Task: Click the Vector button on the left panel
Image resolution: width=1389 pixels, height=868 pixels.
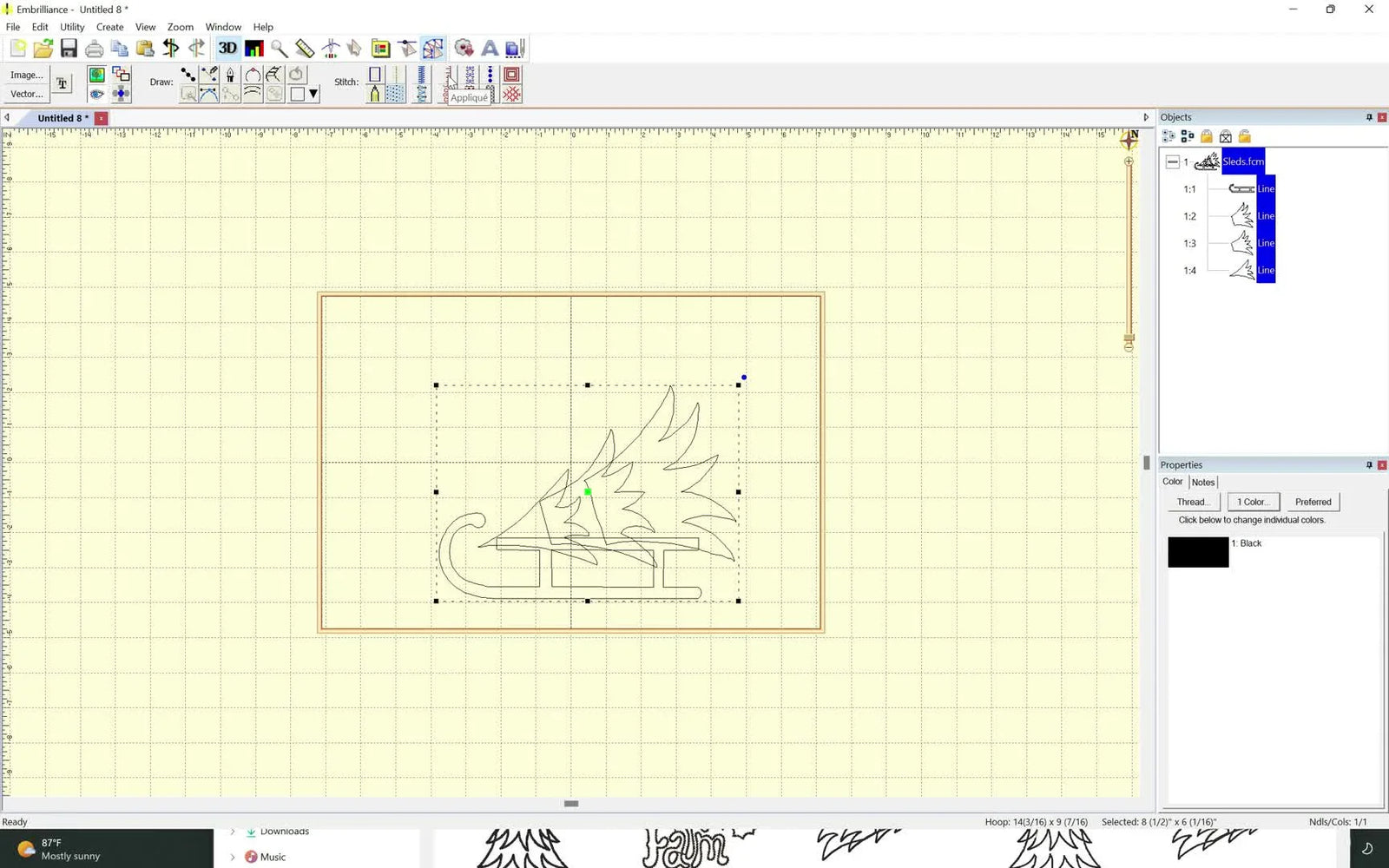Action: [x=25, y=94]
